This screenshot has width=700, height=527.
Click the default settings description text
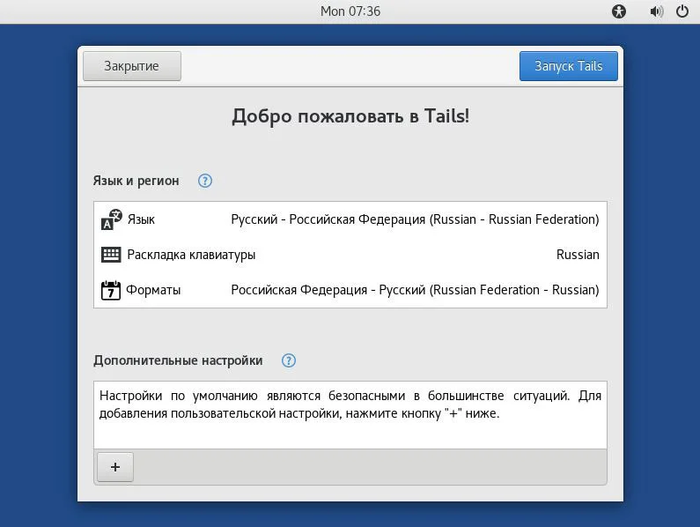[350, 404]
